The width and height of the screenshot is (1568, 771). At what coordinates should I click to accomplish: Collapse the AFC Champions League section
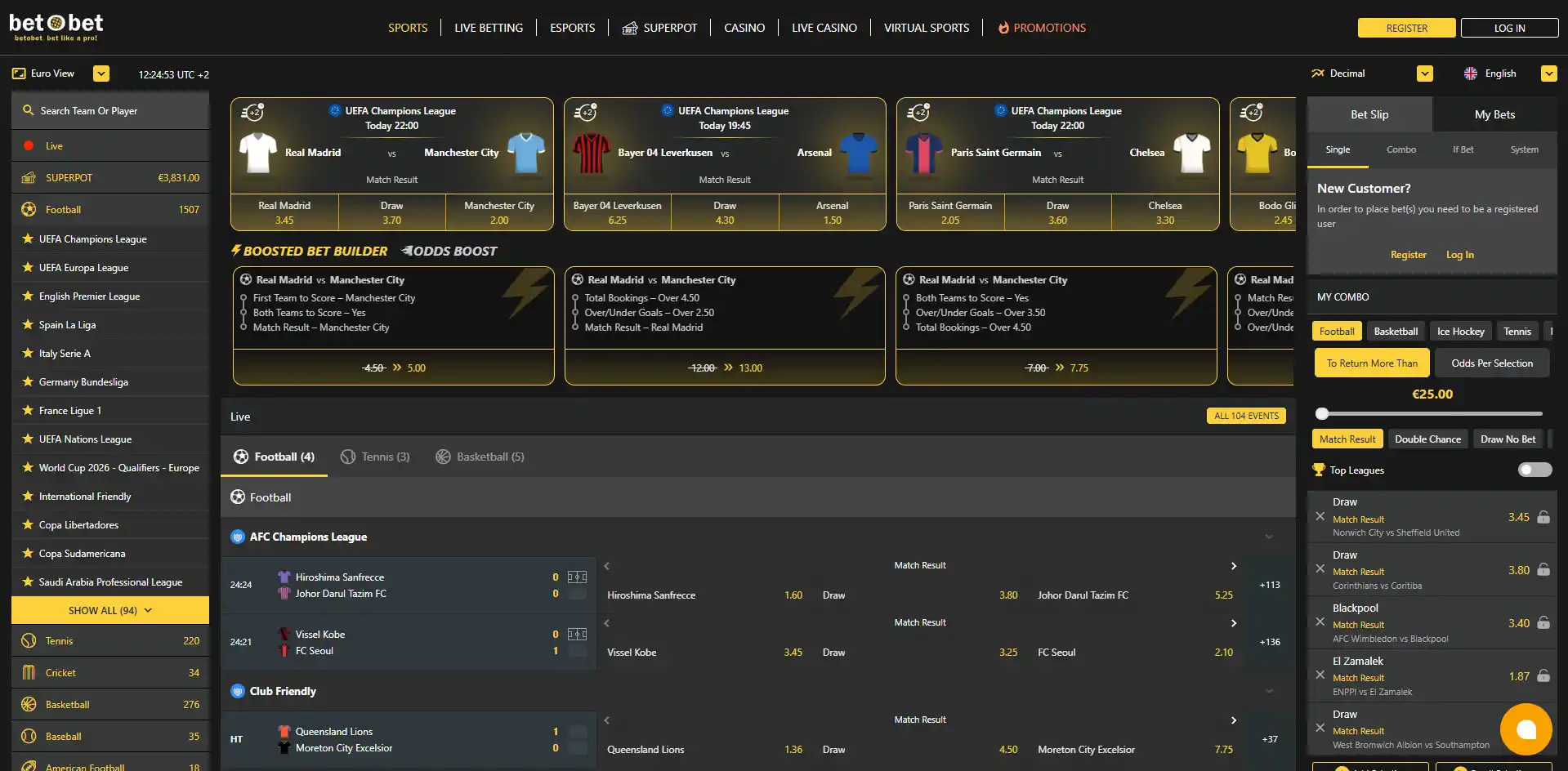pyautogui.click(x=1269, y=537)
